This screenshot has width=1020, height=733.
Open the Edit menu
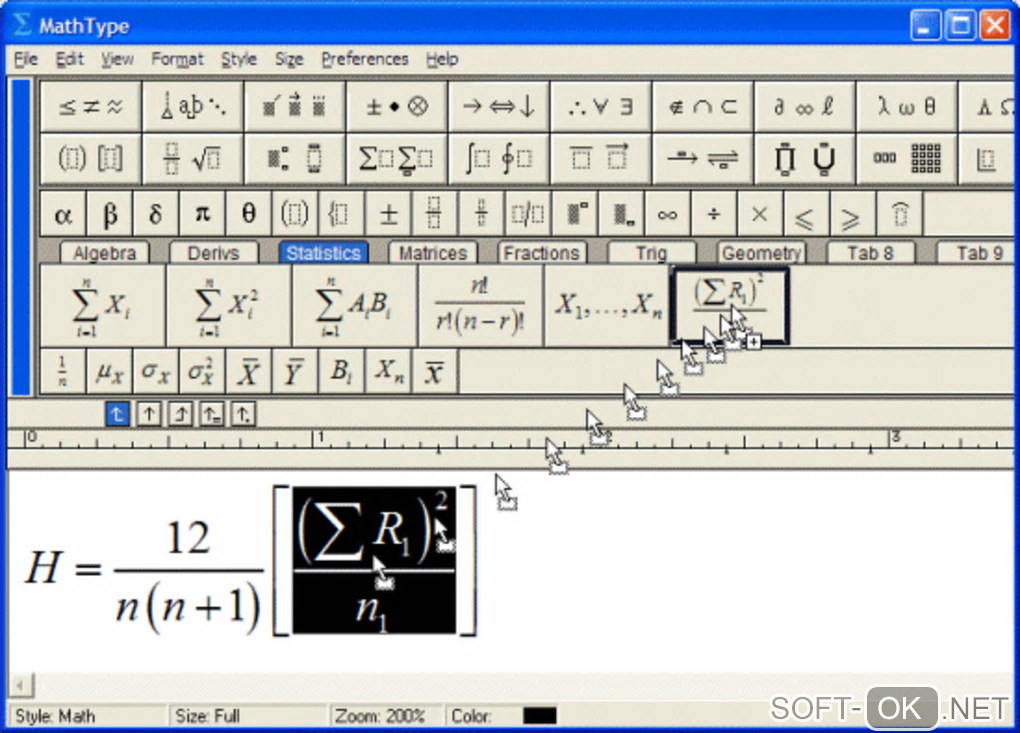click(x=70, y=59)
